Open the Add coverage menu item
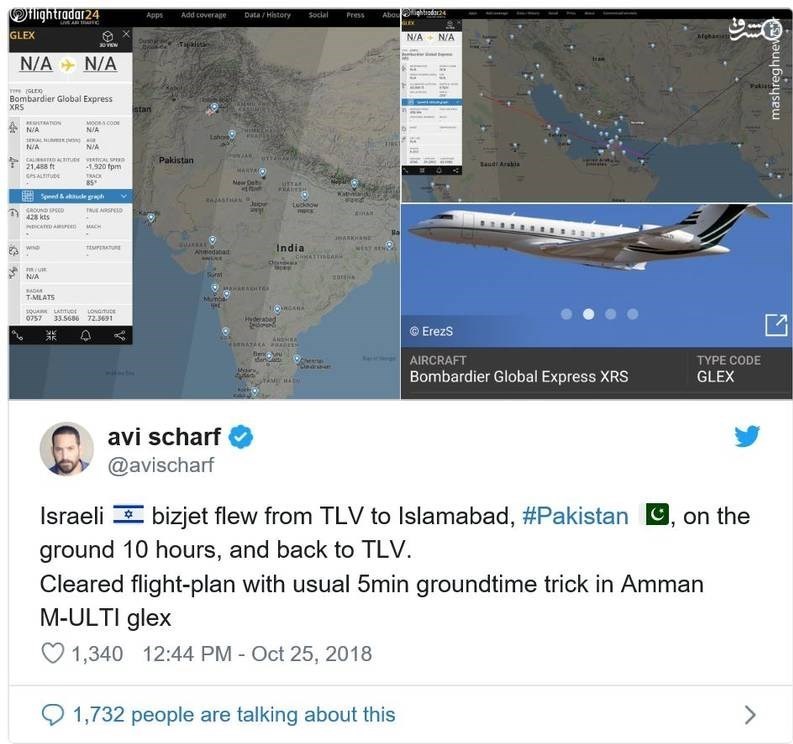793x744 pixels. point(203,15)
